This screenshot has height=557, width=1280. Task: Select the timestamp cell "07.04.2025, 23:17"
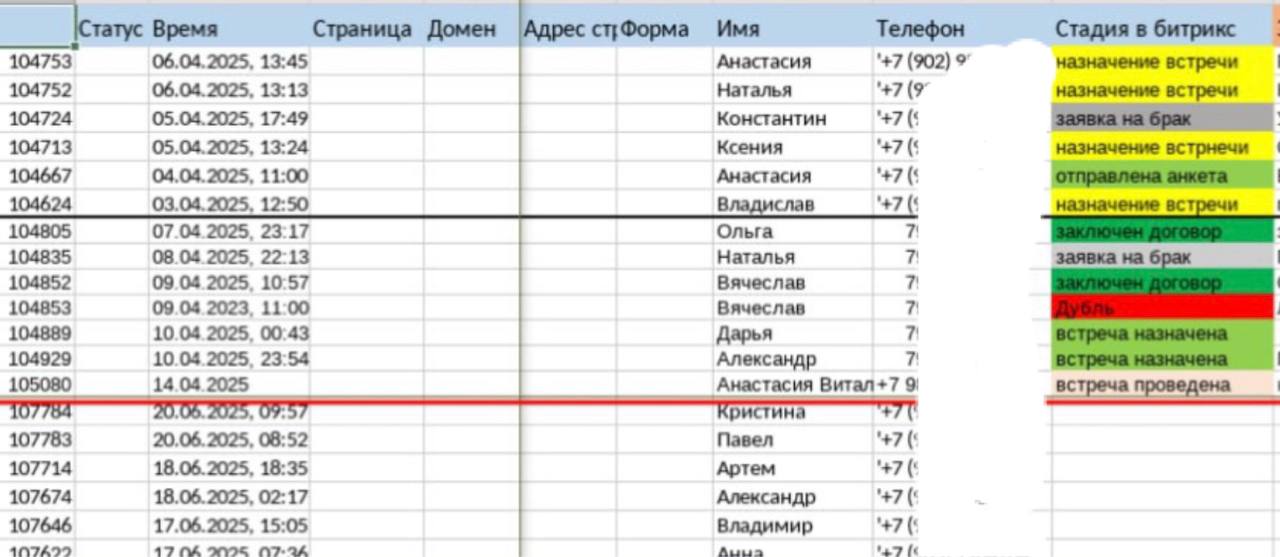pos(230,232)
